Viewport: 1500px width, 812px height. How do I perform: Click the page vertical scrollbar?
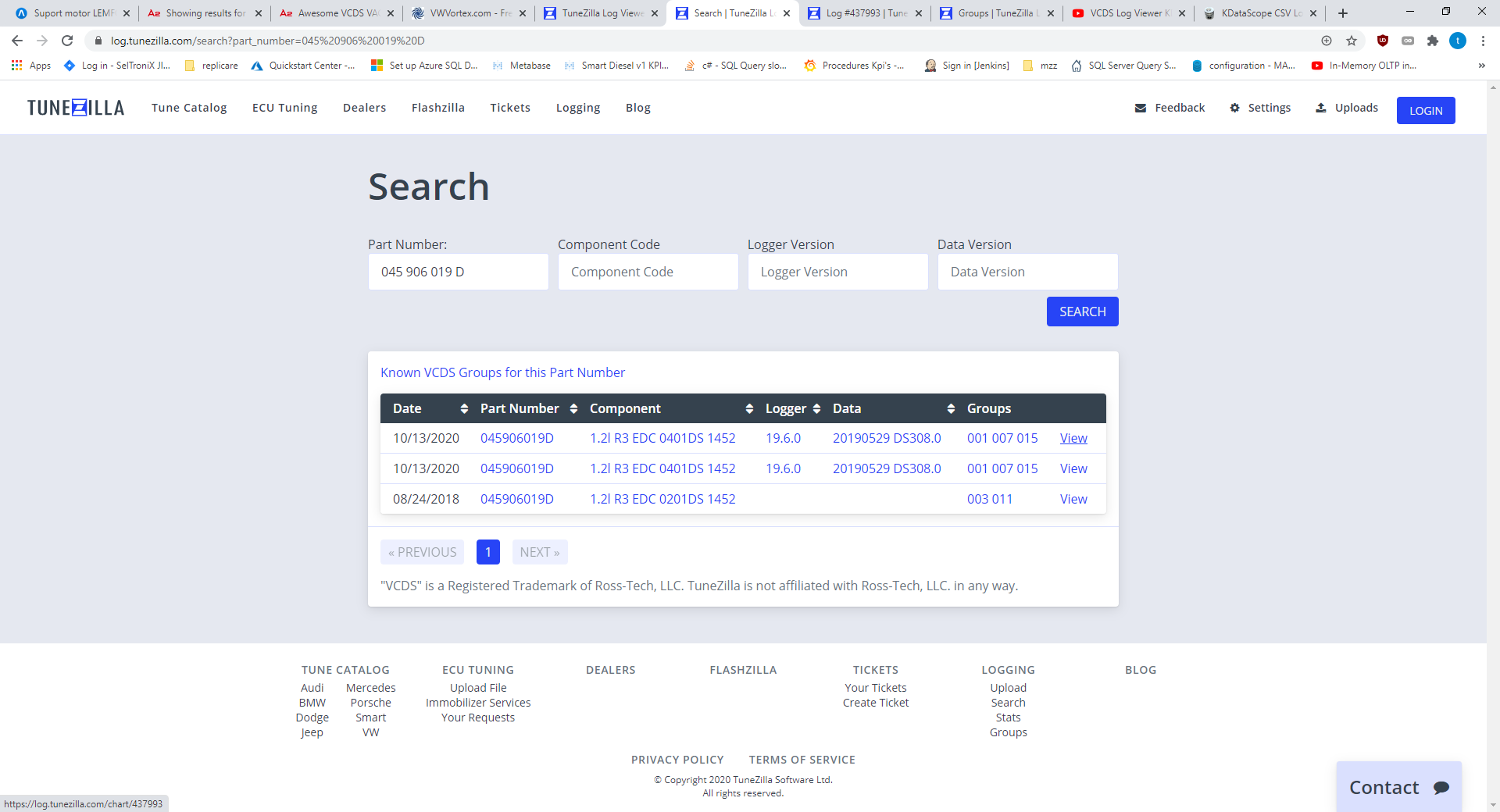1493,445
